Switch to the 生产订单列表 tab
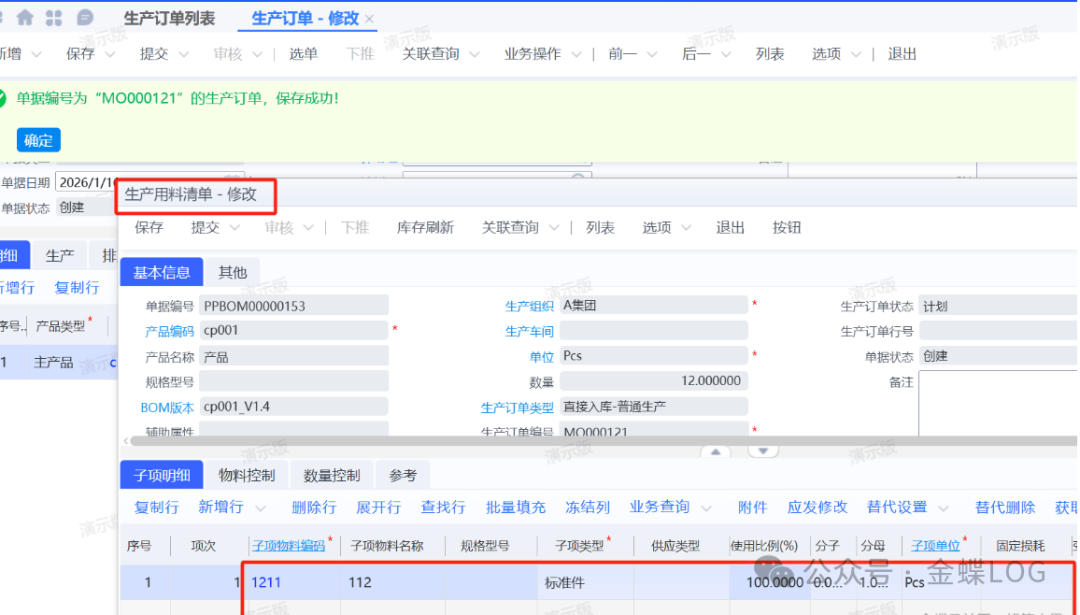1080x615 pixels. (x=169, y=19)
